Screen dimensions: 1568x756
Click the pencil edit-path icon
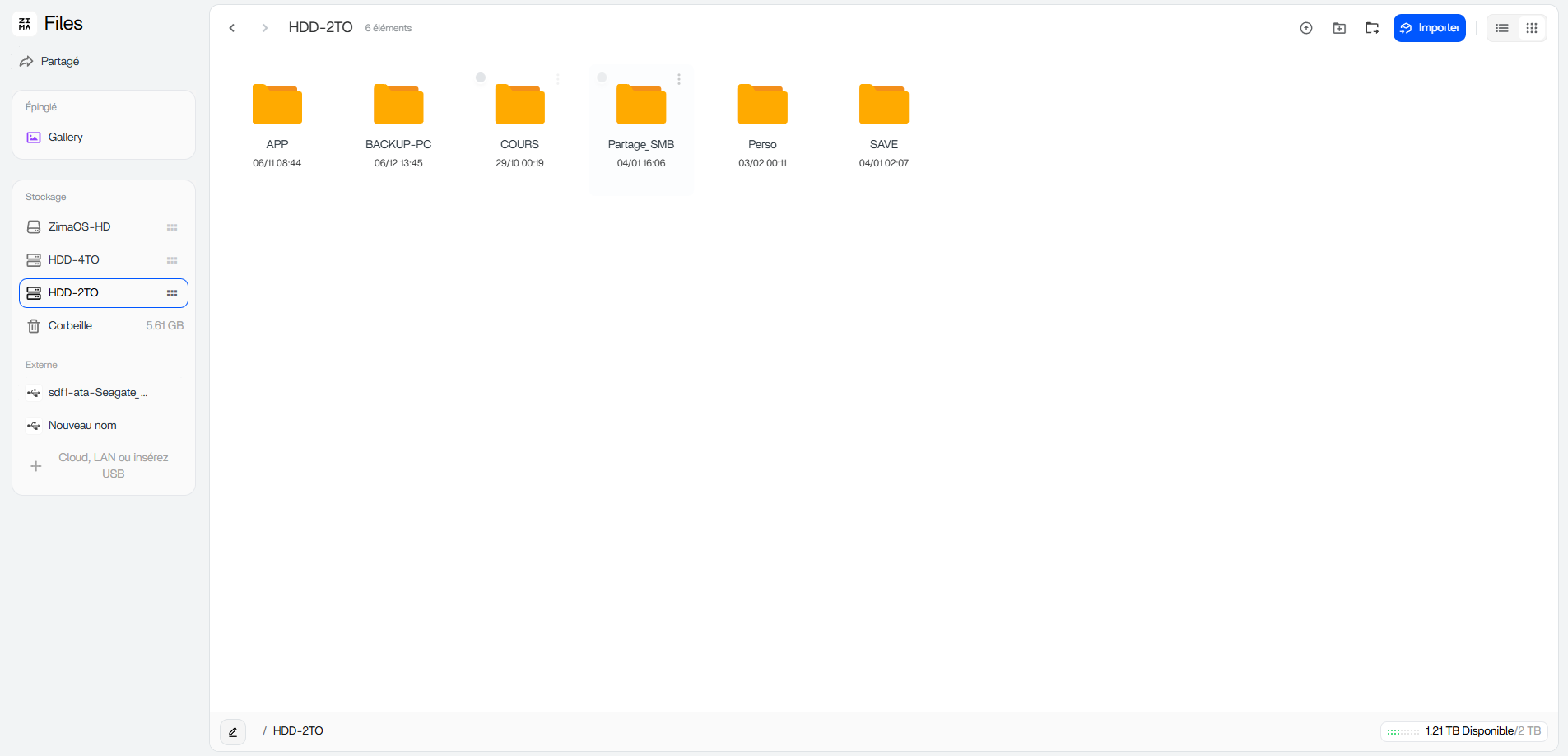pyautogui.click(x=233, y=731)
